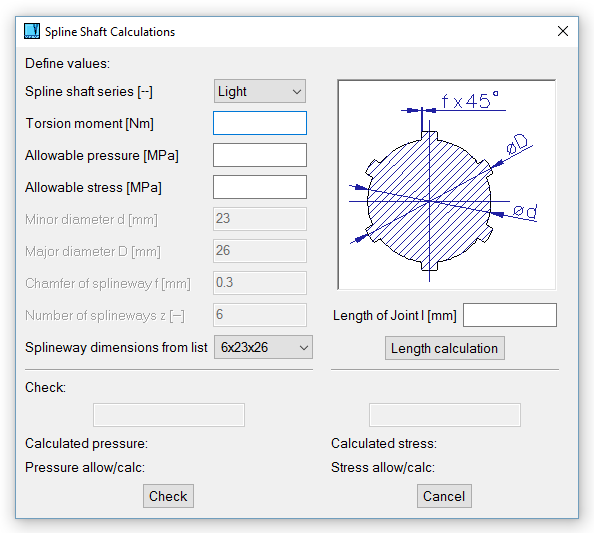Click the Allowable pressure input field

pos(260,155)
